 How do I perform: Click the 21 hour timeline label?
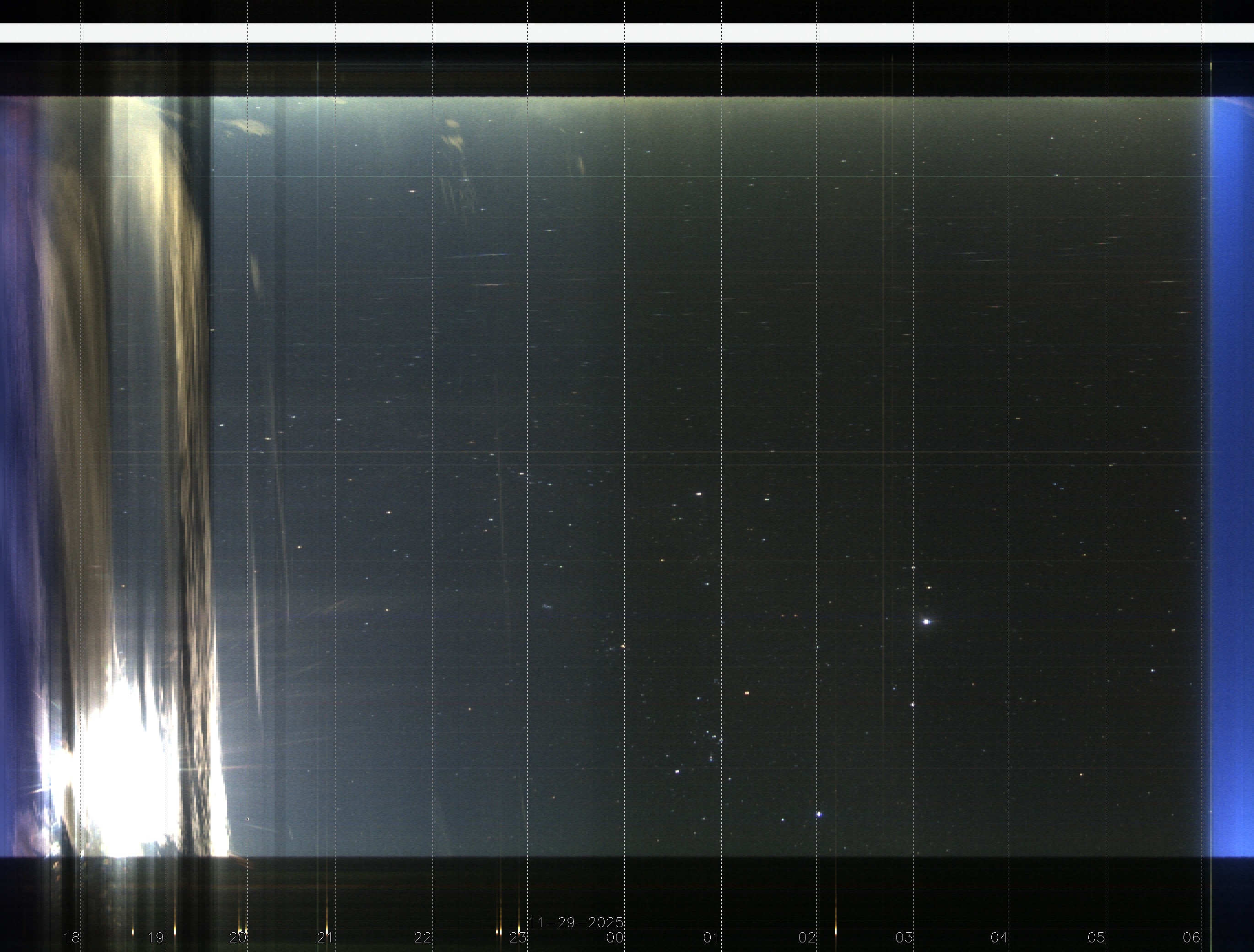[325, 937]
